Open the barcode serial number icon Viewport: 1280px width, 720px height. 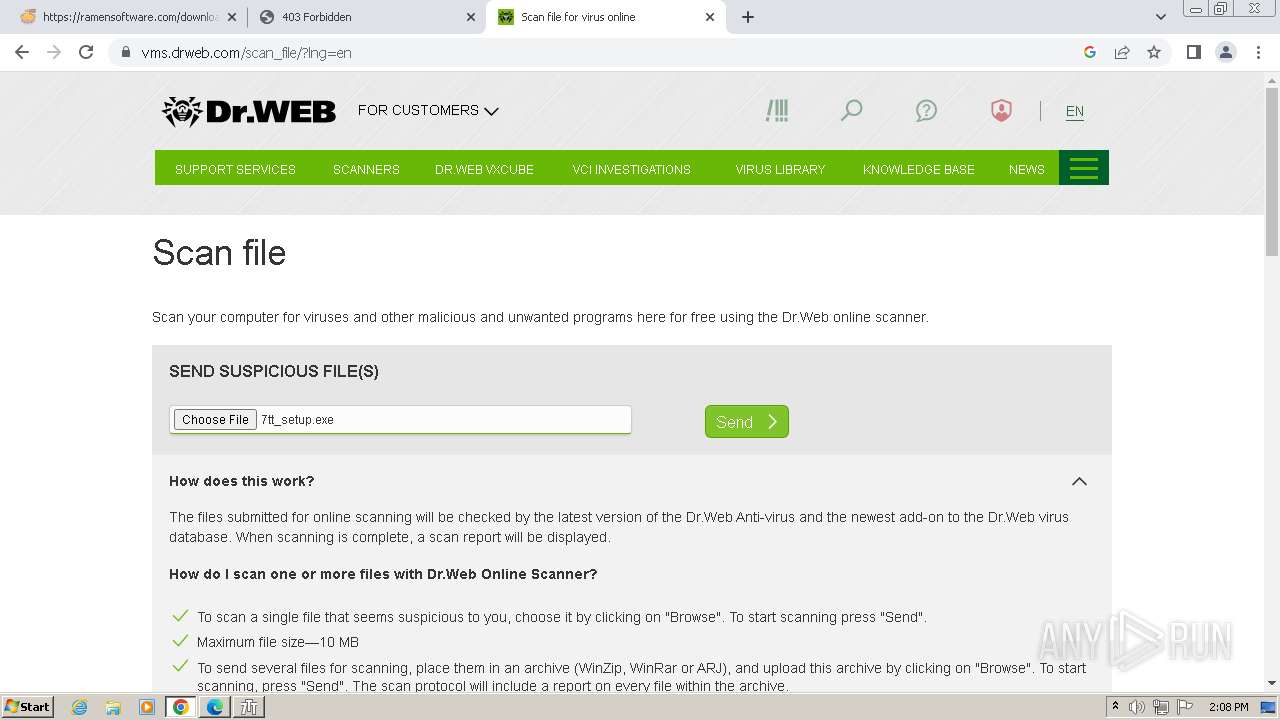[777, 110]
